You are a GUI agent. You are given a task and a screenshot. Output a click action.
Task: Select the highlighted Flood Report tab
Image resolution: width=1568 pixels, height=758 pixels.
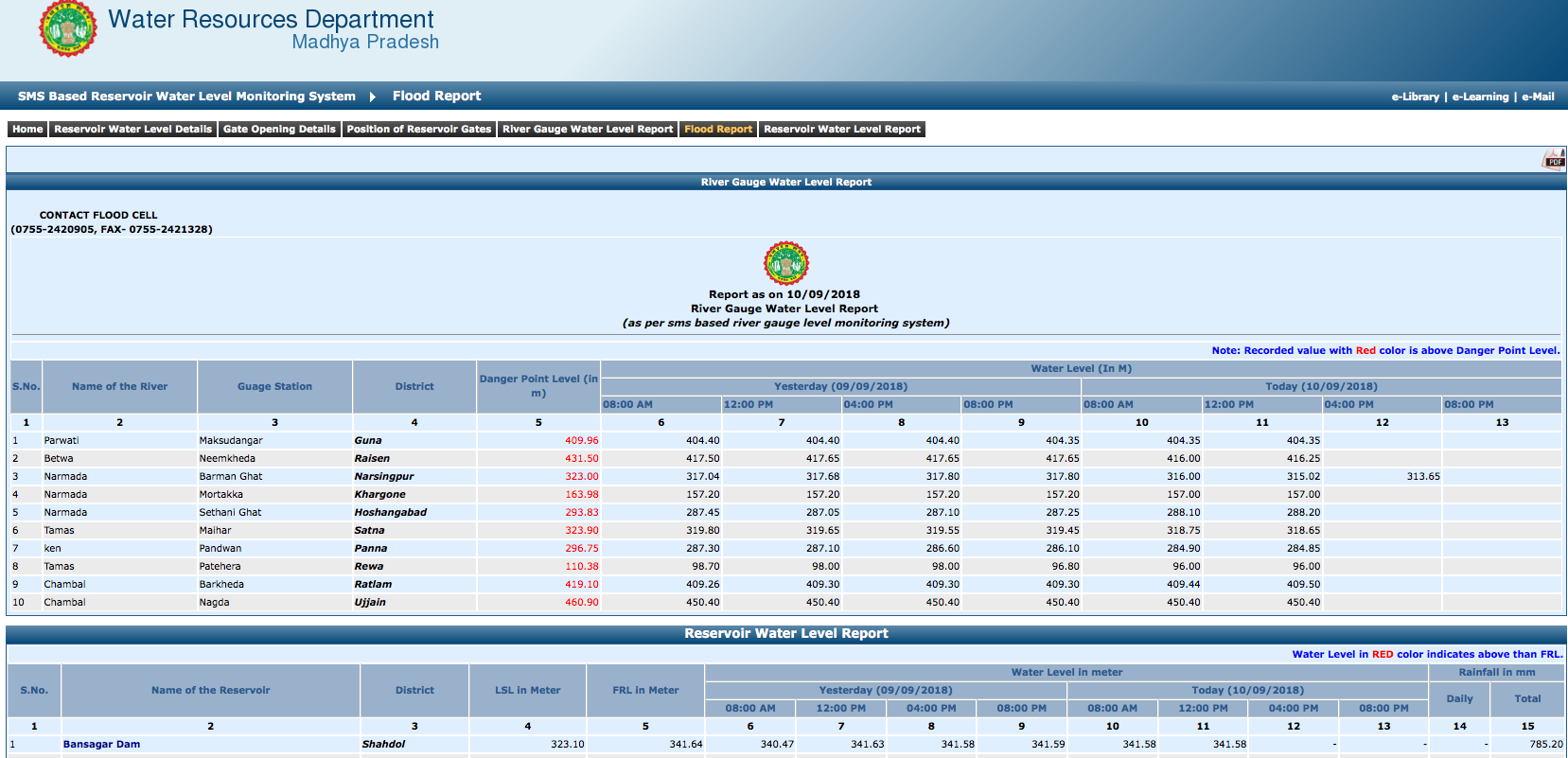tap(718, 130)
